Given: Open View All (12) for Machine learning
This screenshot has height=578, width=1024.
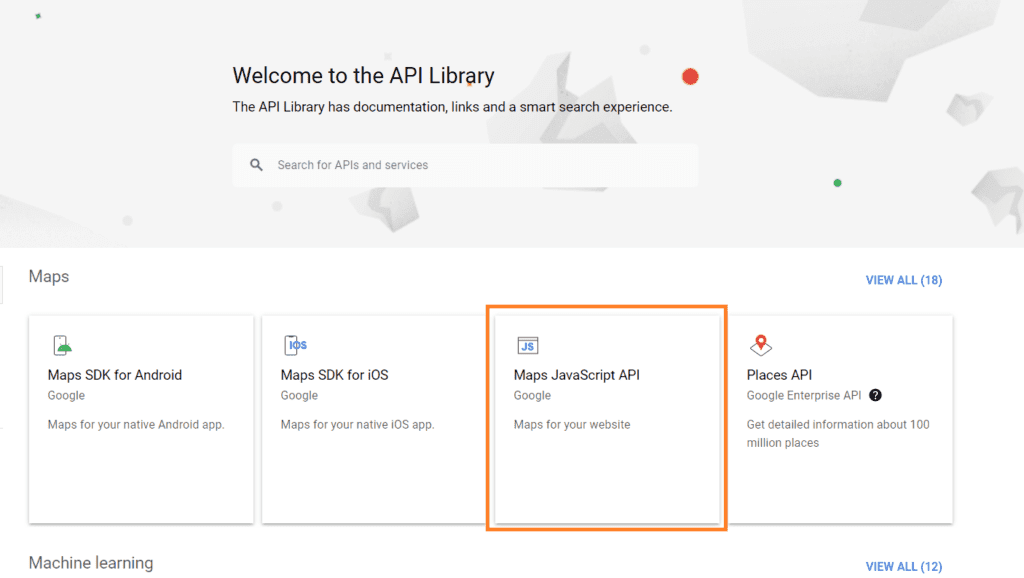Looking at the screenshot, I should (904, 566).
